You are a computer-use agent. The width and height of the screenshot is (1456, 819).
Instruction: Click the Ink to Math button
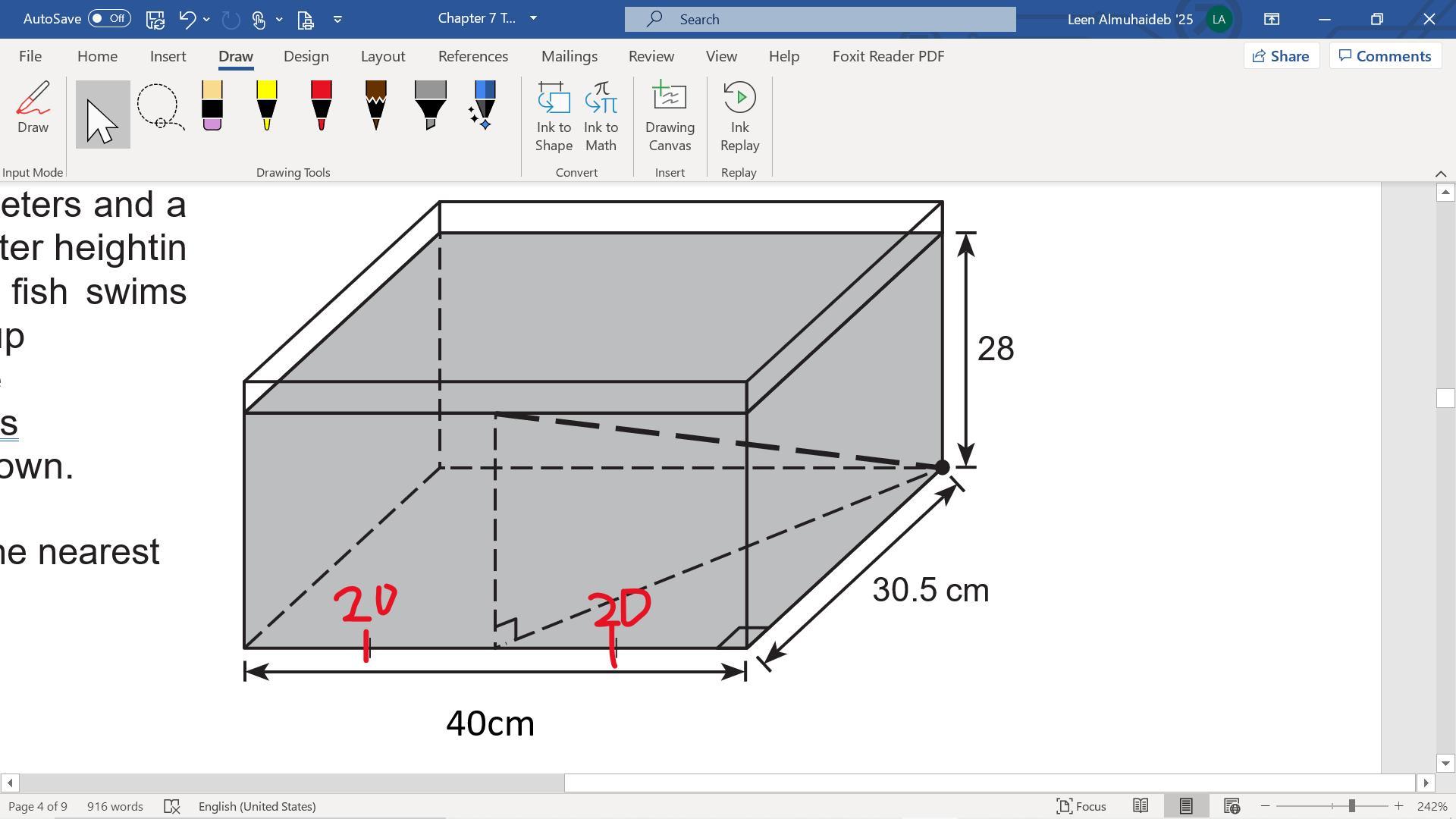[x=601, y=117]
